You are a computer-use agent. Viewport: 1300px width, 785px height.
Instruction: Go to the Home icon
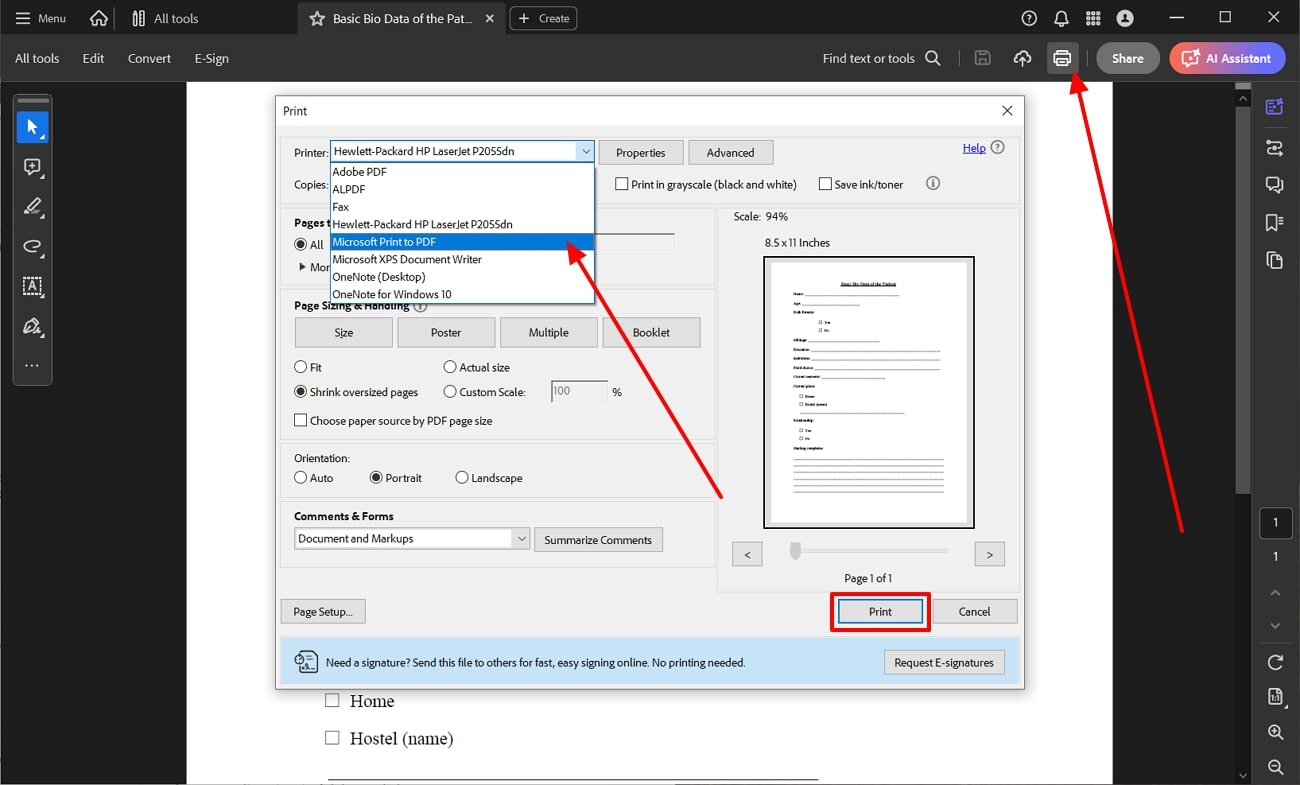tap(99, 18)
